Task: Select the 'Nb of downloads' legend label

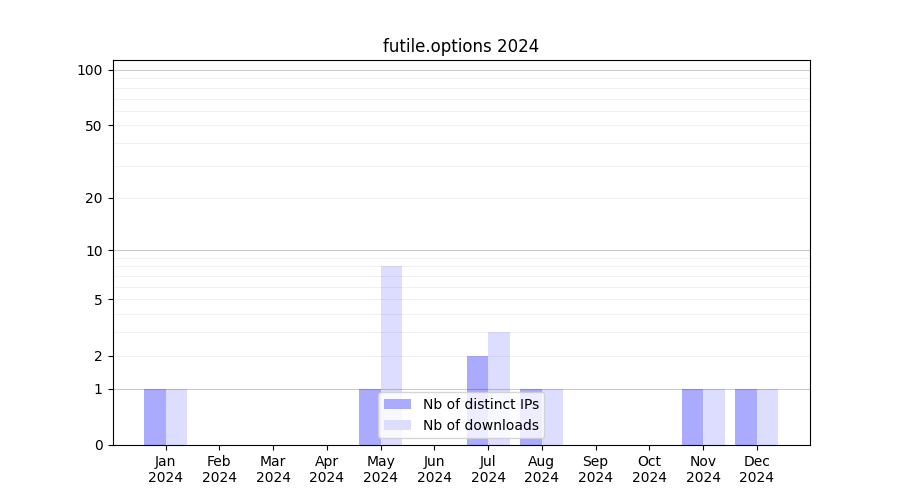Action: 480,425
